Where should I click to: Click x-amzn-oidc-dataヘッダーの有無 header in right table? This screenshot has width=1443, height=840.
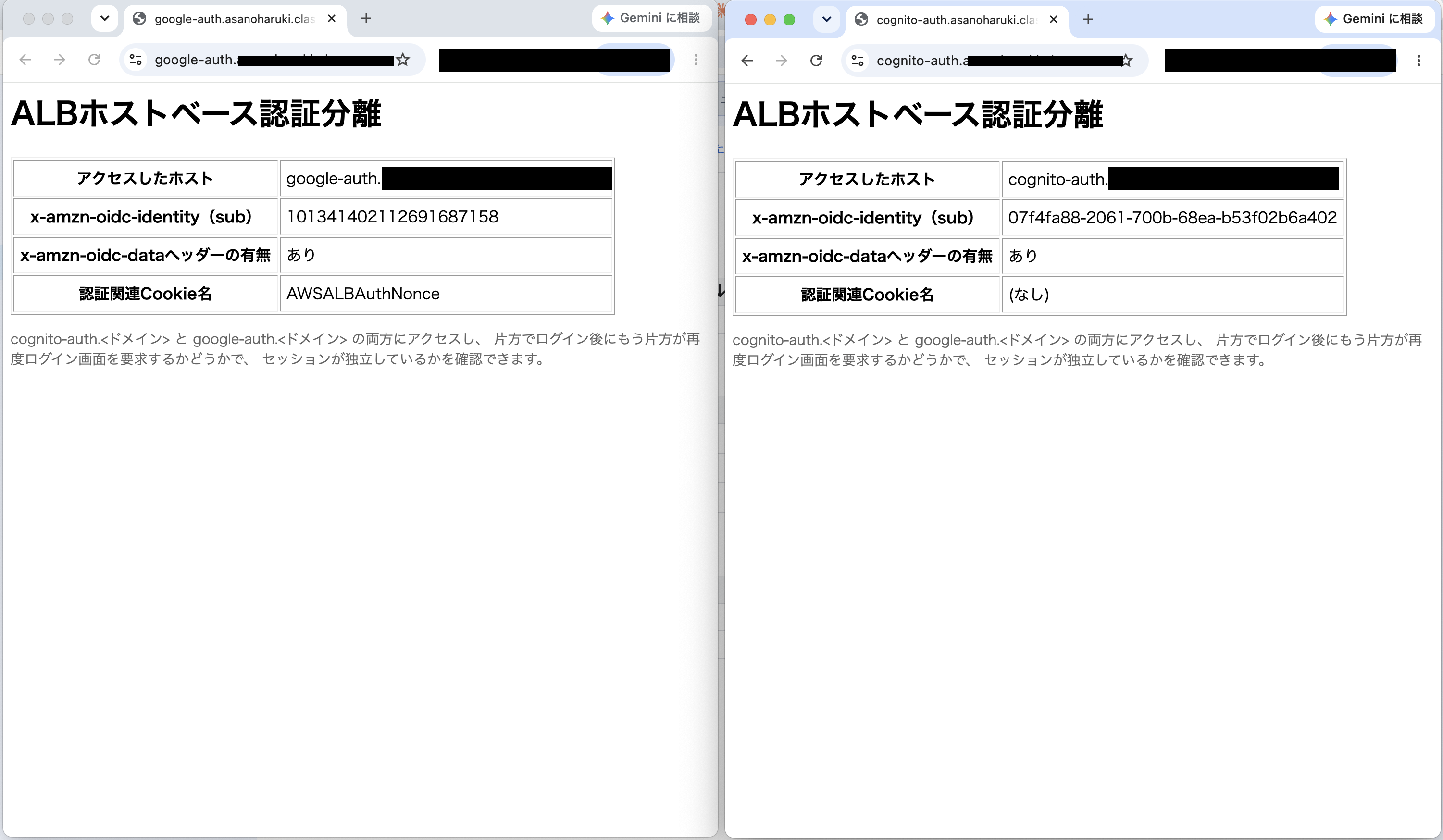point(867,257)
